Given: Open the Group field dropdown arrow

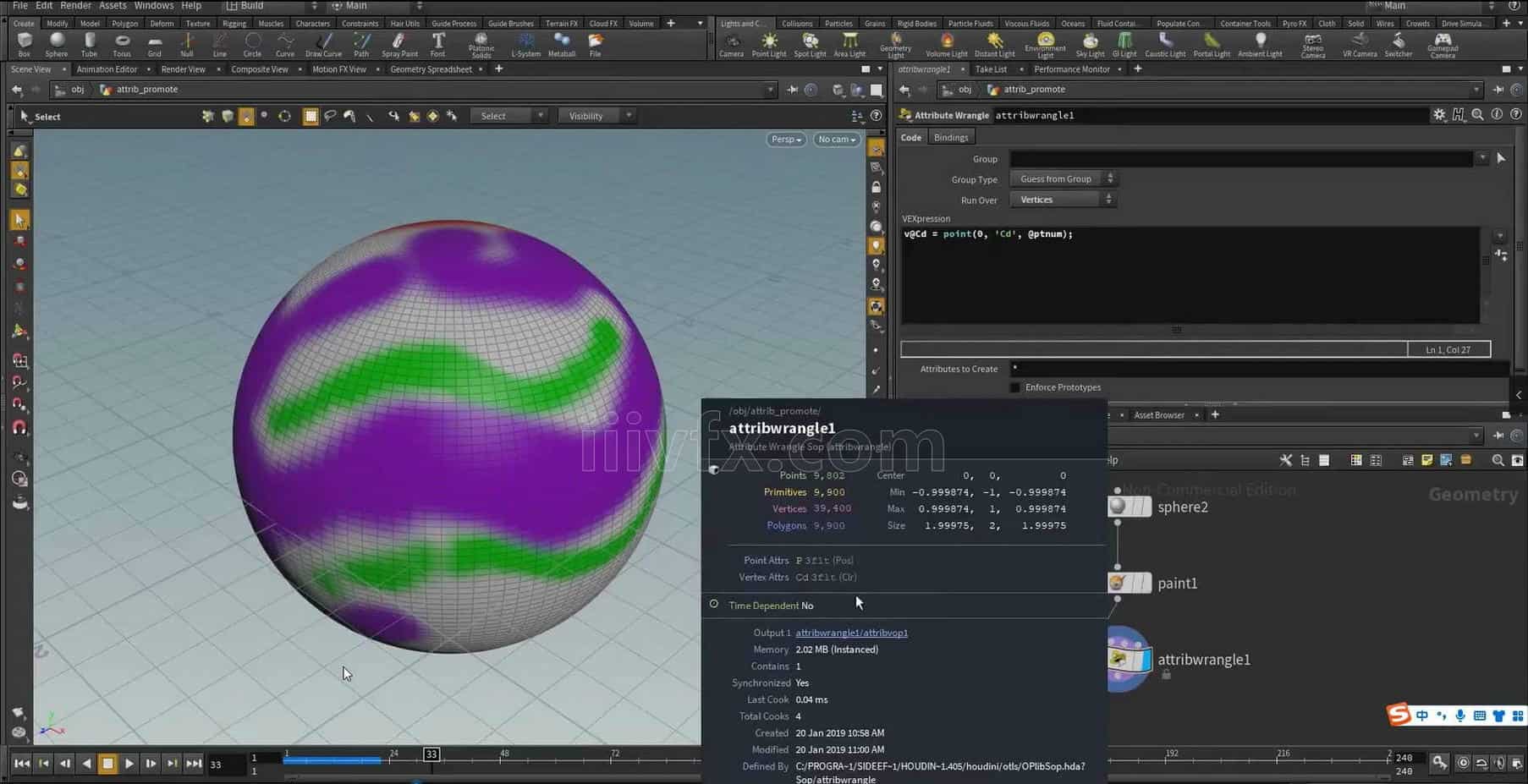Looking at the screenshot, I should pyautogui.click(x=1482, y=158).
